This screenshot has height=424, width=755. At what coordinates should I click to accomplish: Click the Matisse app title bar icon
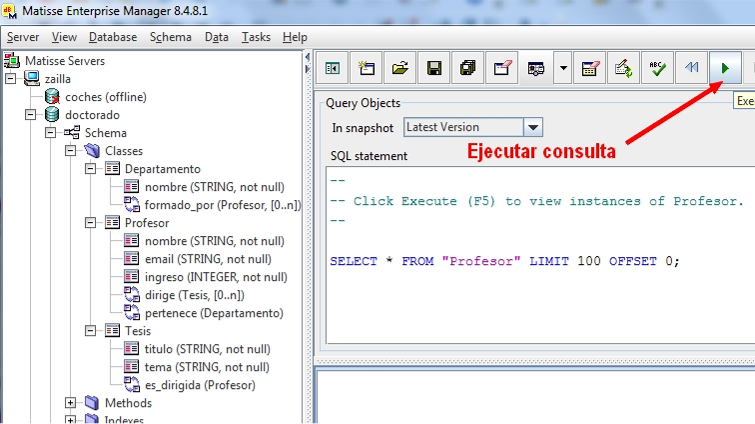point(10,11)
